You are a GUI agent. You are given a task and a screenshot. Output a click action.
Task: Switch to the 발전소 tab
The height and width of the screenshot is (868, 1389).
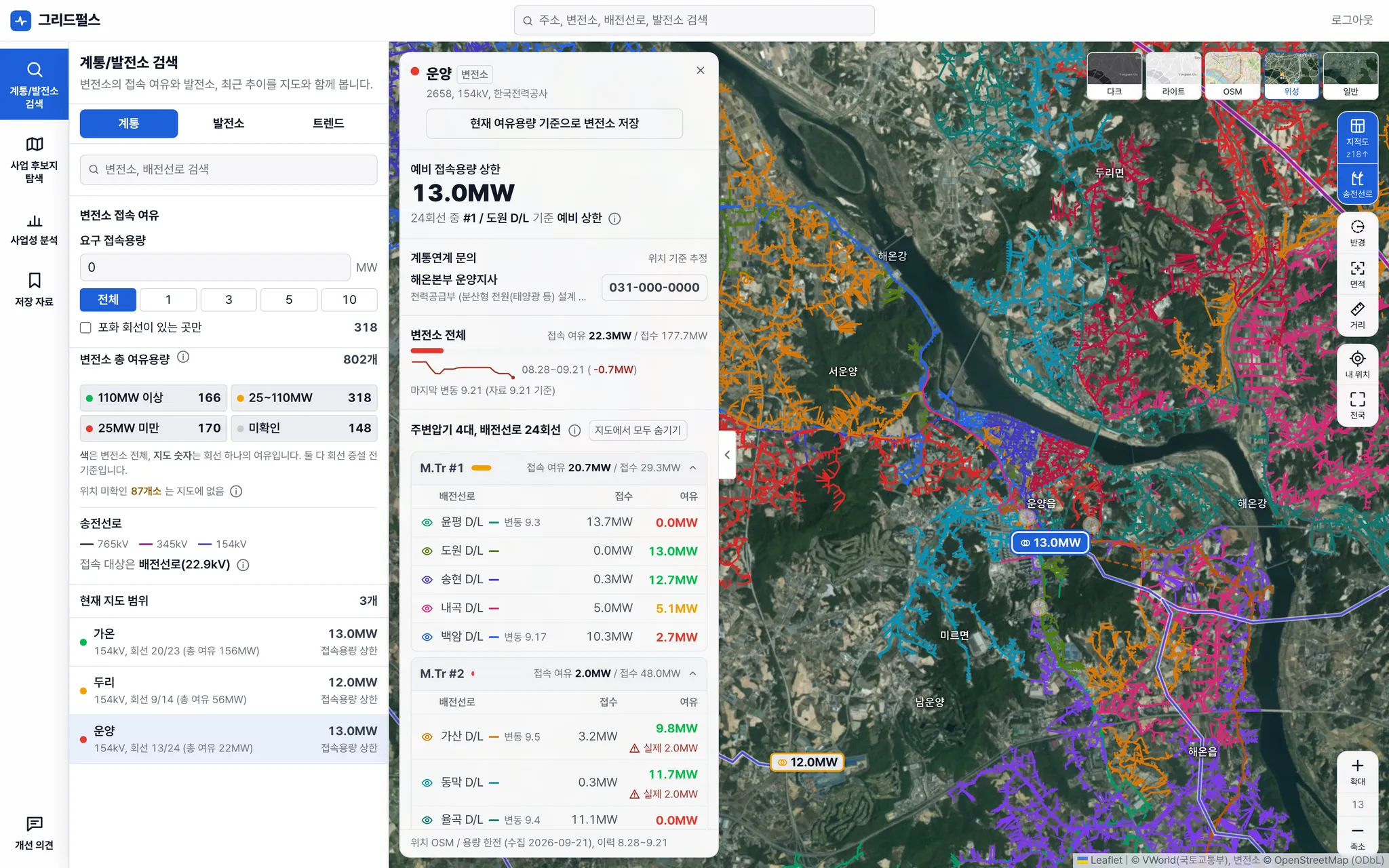tap(229, 123)
